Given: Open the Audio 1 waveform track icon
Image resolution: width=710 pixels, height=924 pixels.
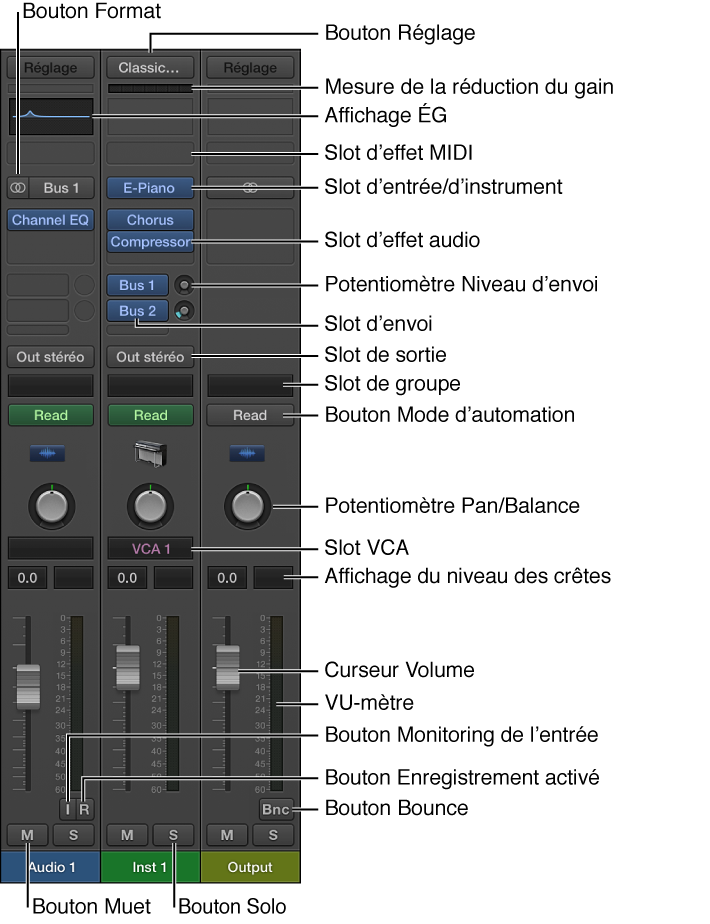Looking at the screenshot, I should (x=47, y=453).
